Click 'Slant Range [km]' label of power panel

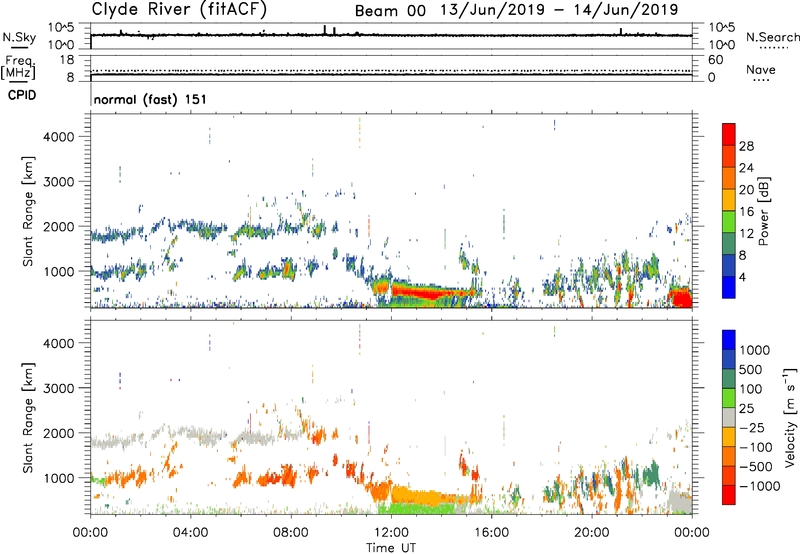point(28,211)
